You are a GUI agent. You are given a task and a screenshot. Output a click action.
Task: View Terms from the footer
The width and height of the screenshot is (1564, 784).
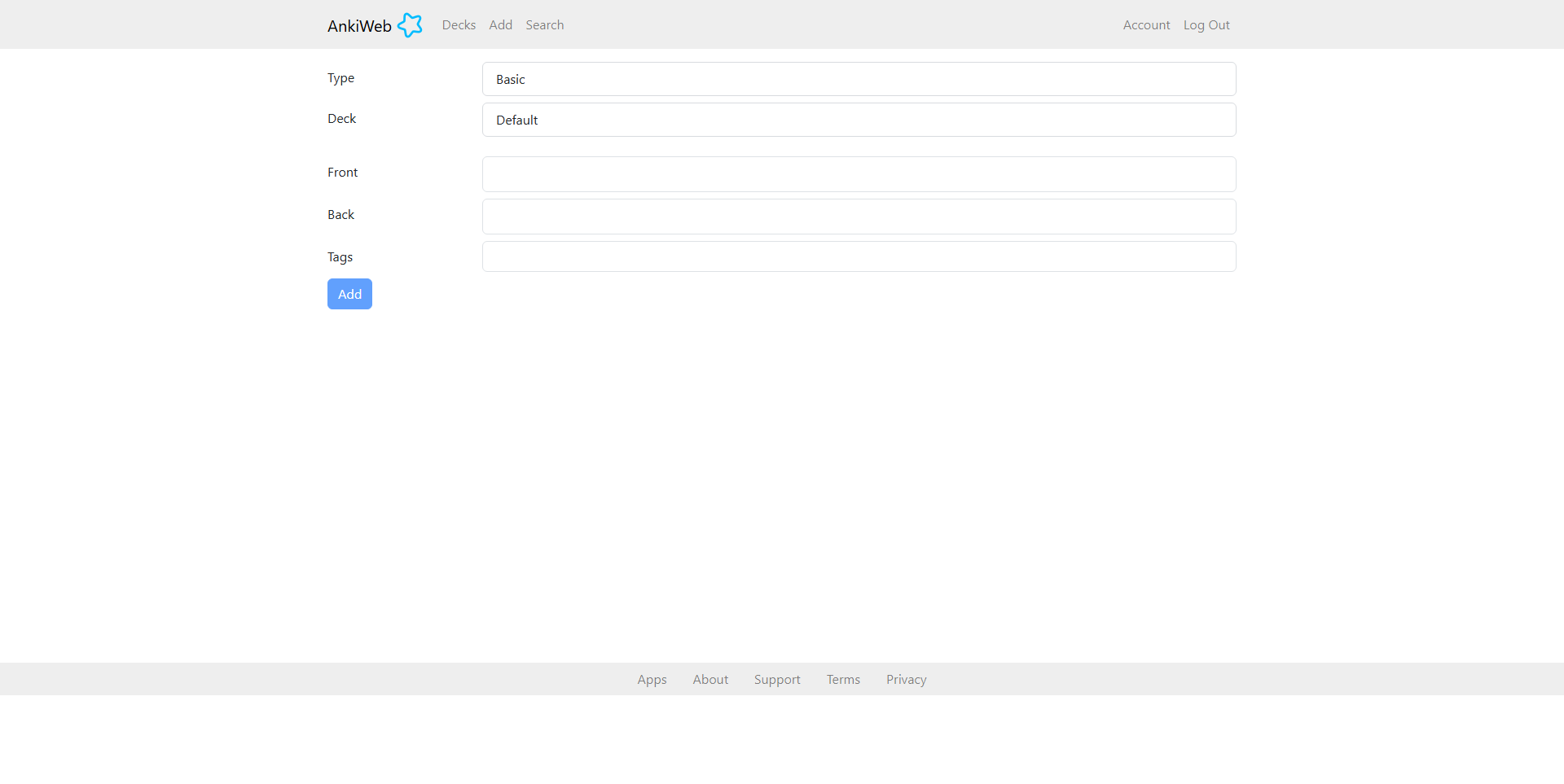pyautogui.click(x=843, y=679)
